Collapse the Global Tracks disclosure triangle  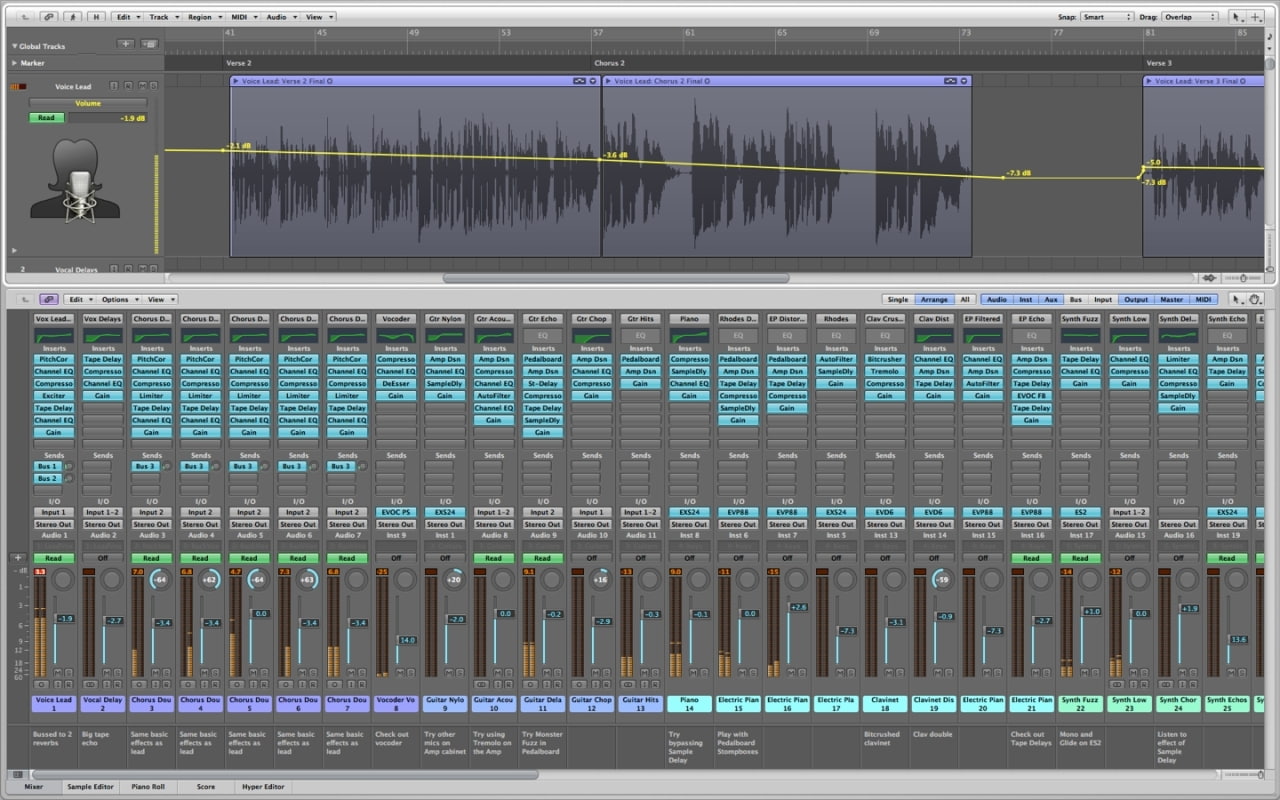[15, 46]
